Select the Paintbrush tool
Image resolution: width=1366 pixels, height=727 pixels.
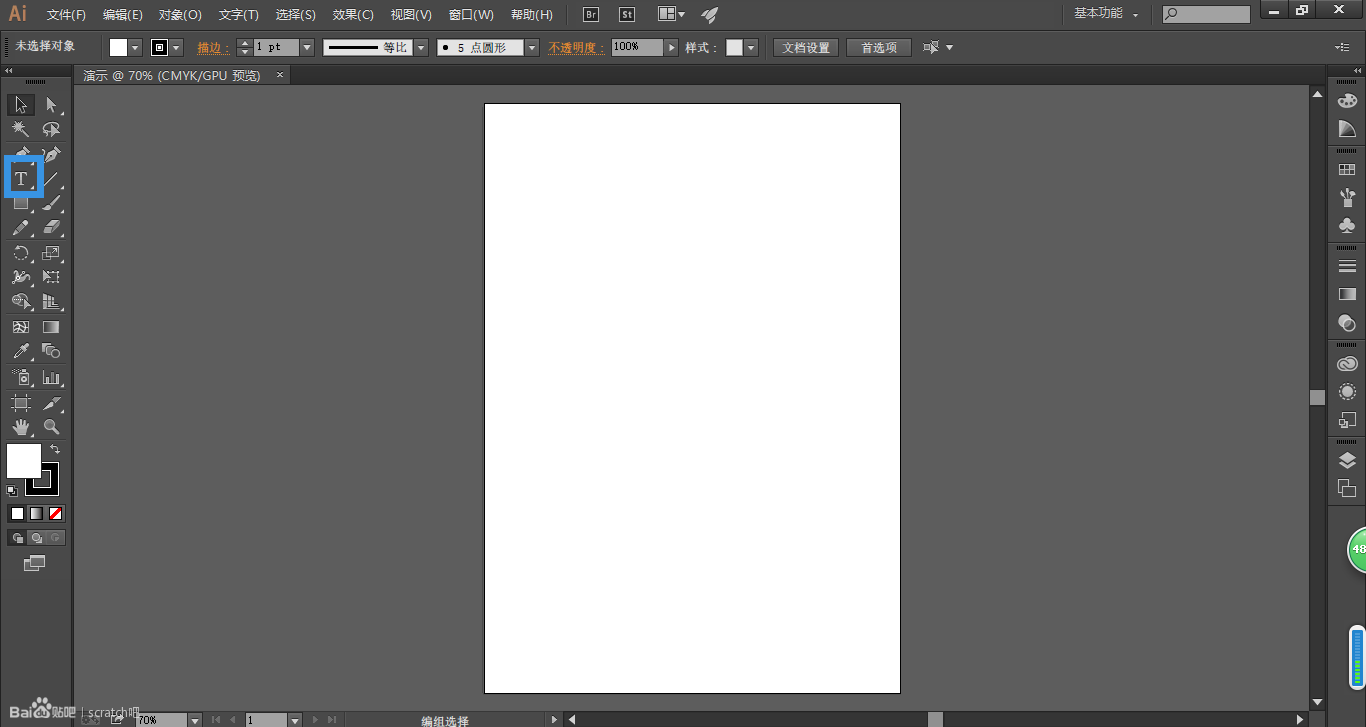[x=51, y=203]
